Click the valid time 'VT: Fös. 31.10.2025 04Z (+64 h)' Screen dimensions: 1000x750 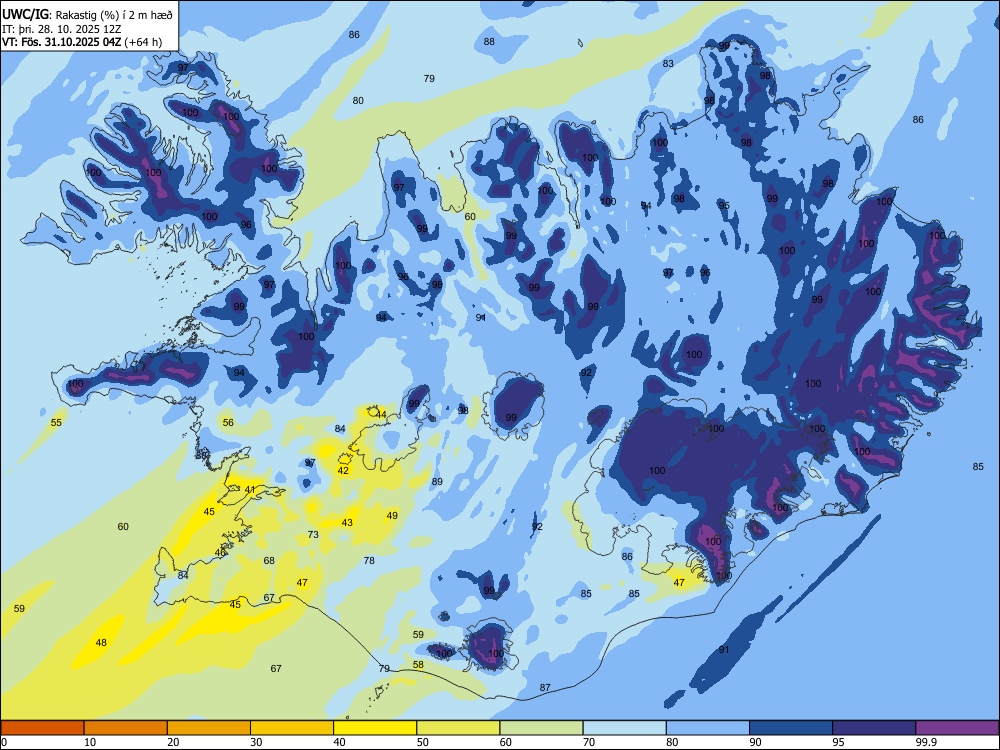(x=82, y=42)
